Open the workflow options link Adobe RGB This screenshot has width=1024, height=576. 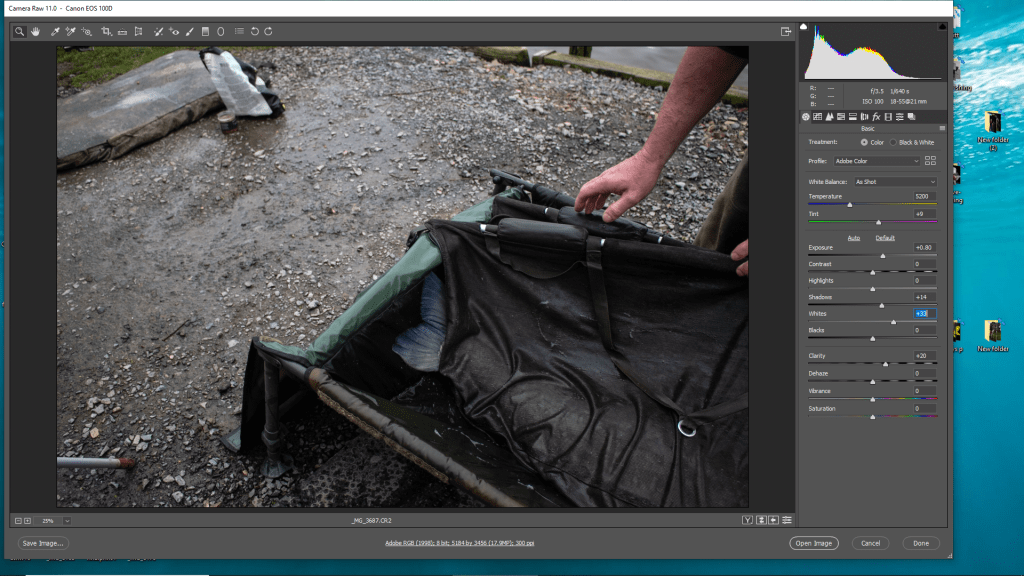[460, 543]
